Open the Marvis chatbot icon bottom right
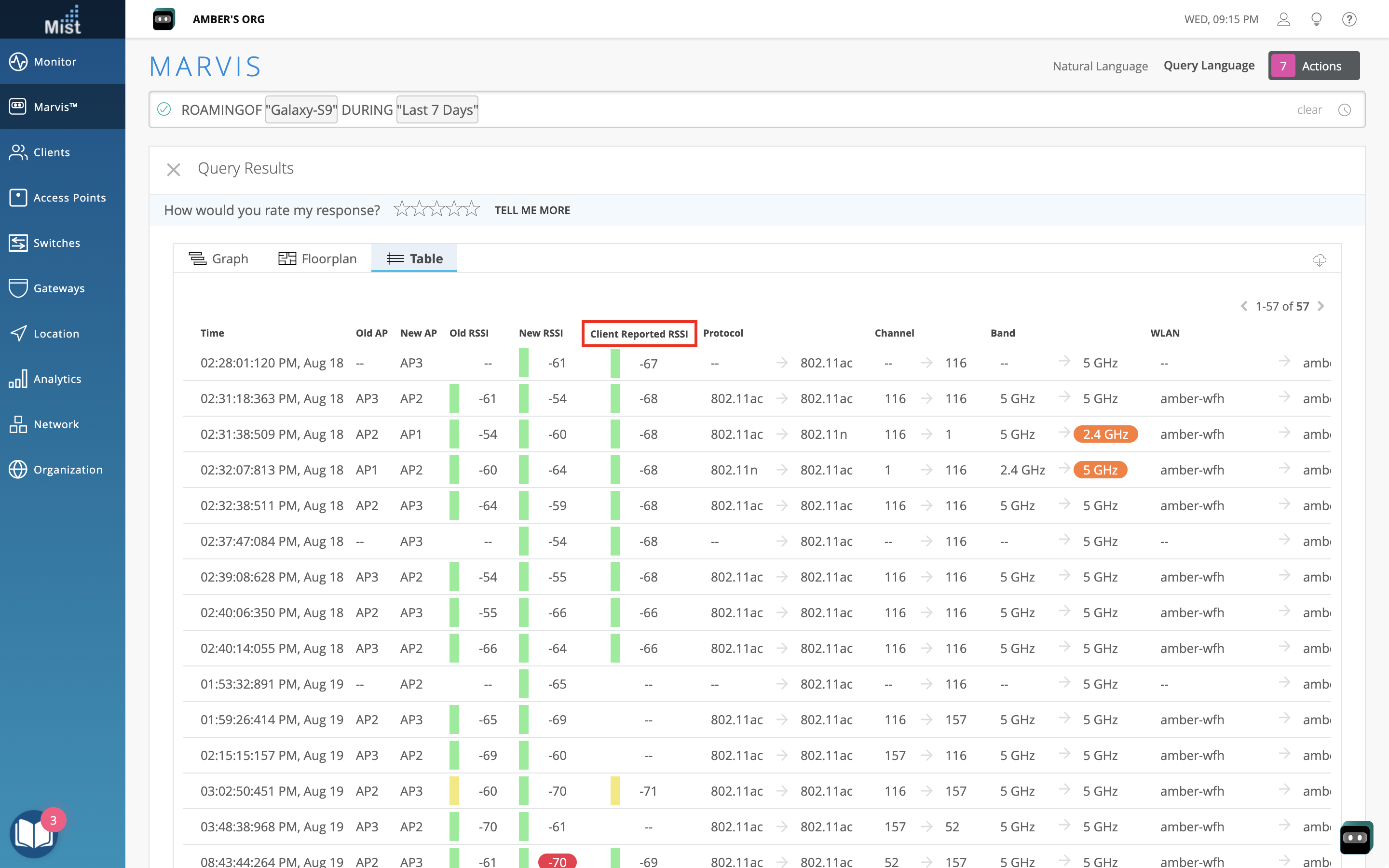Image resolution: width=1389 pixels, height=868 pixels. coord(1356,838)
